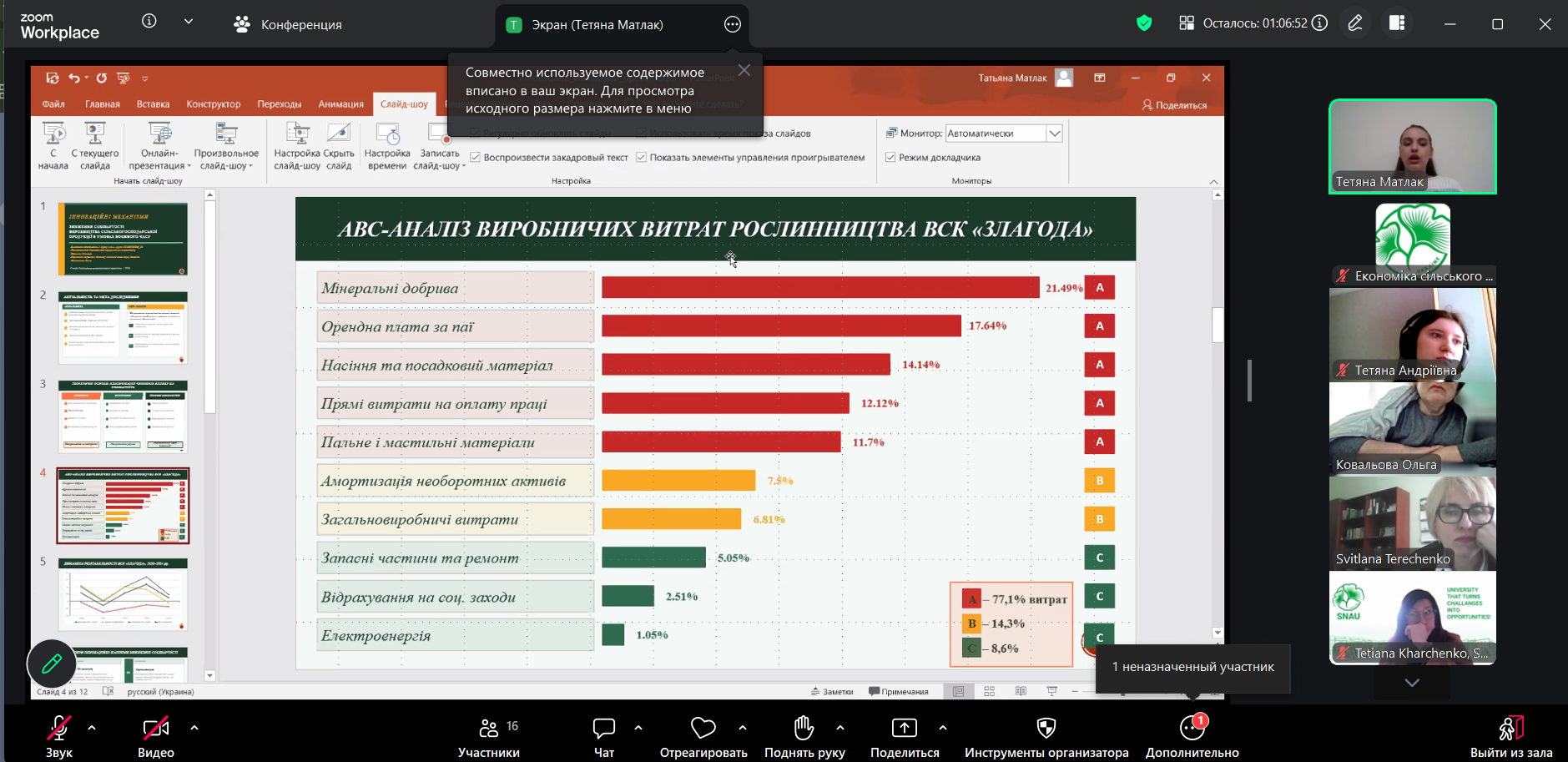Click the Поднять руку hand icon
The image size is (1568, 762).
[804, 729]
